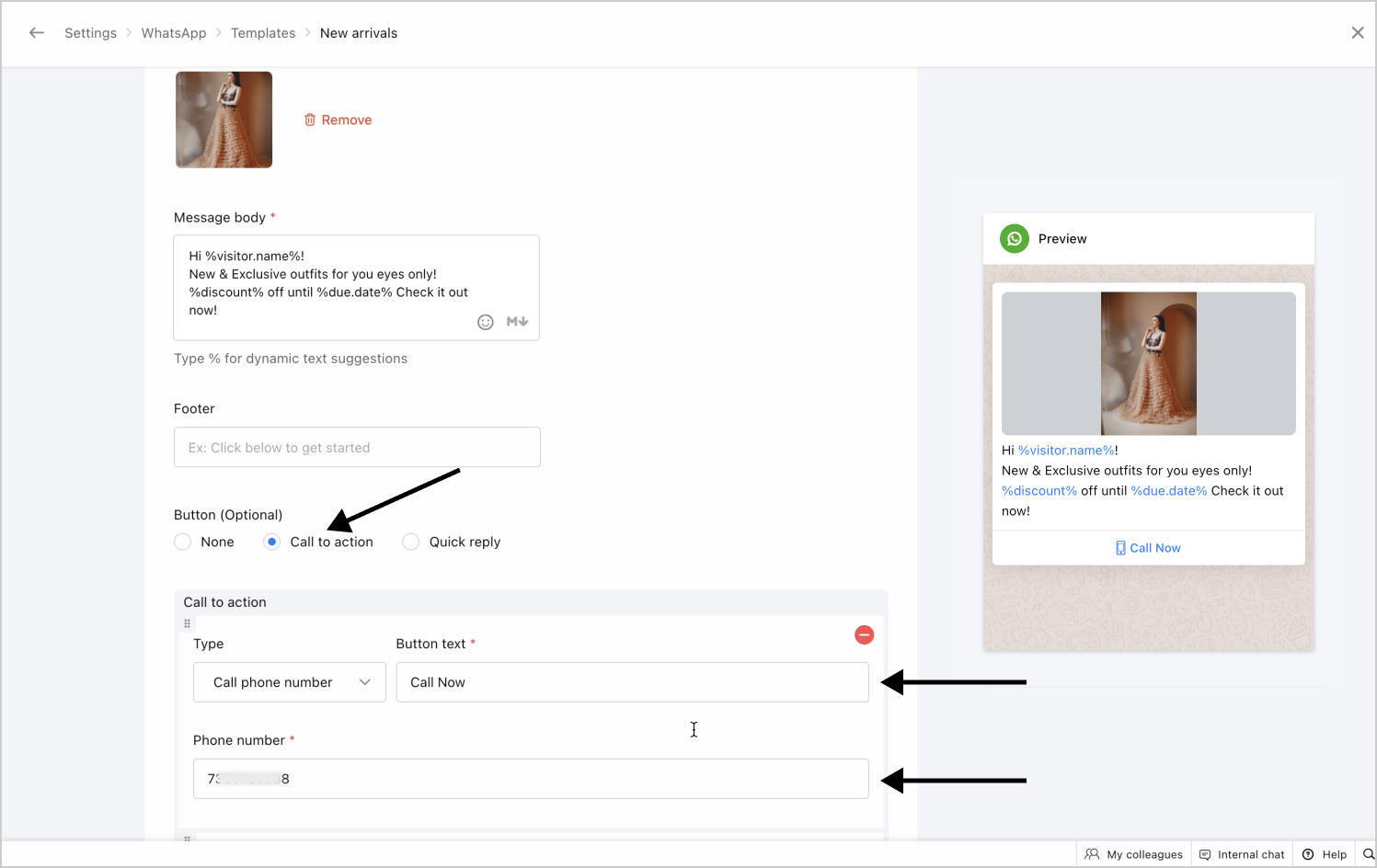Open My colleagues panel
Screen dimensions: 1377x868
[x=1134, y=854]
